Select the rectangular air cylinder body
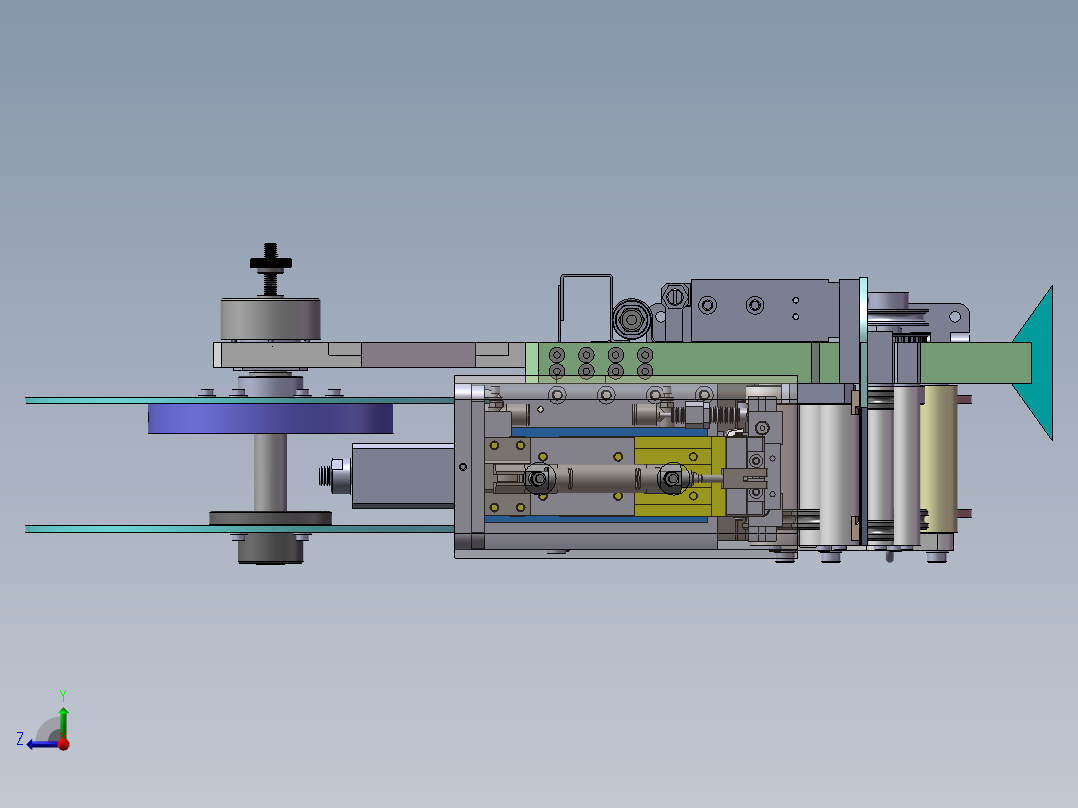Image resolution: width=1078 pixels, height=808 pixels. pyautogui.click(x=403, y=476)
